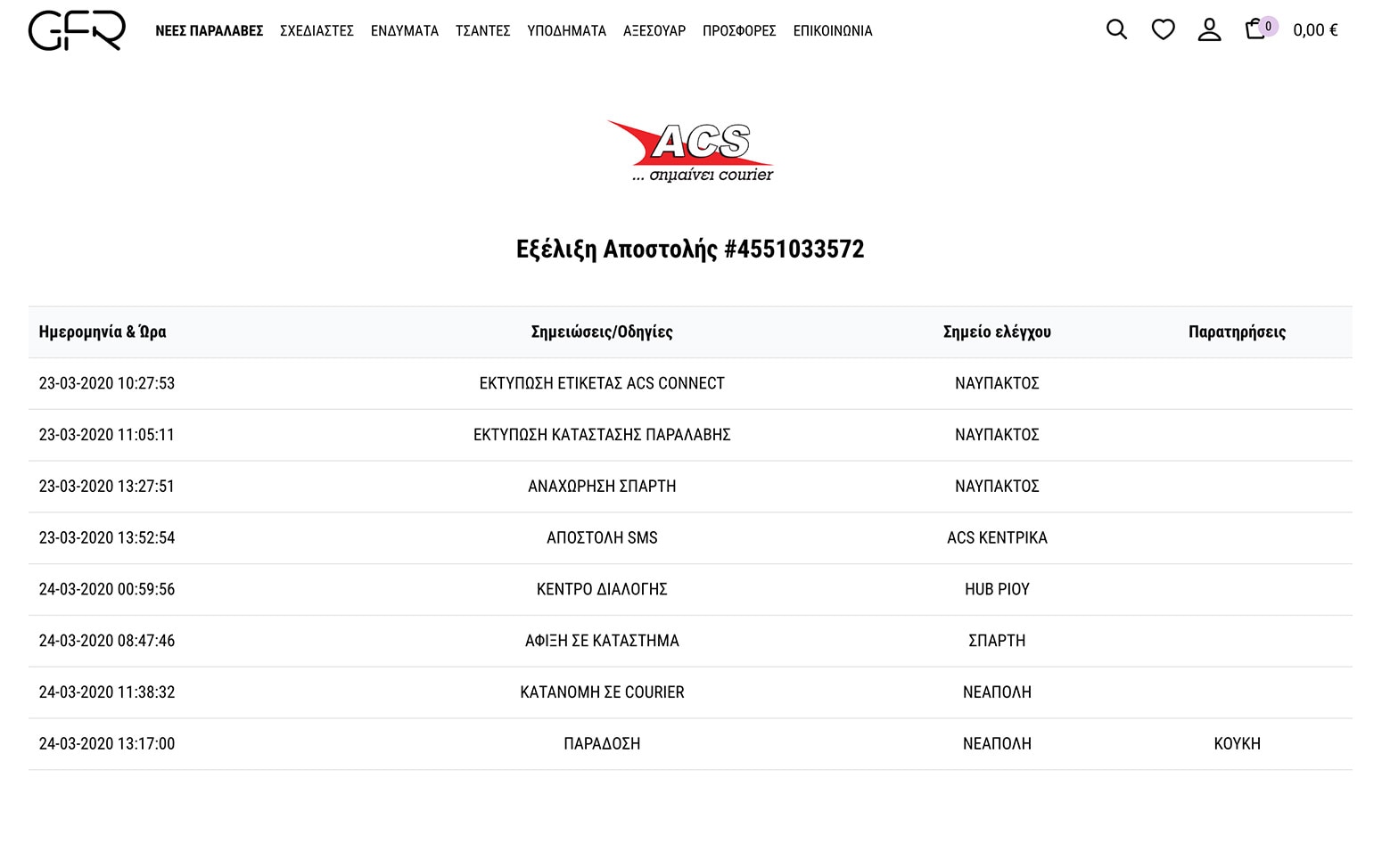The width and height of the screenshot is (1382, 868).
Task: Open the ΕΠΙΚΟΙΝΩΝΙΑ menu
Action: click(x=833, y=30)
